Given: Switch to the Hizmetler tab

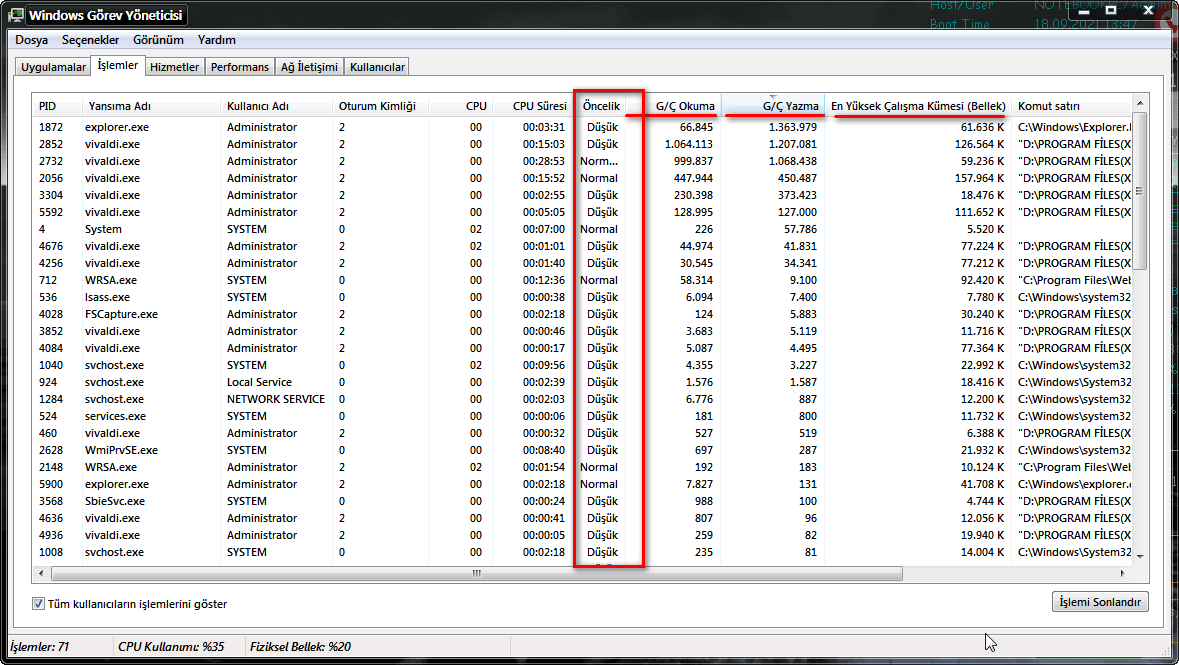Looking at the screenshot, I should point(174,67).
